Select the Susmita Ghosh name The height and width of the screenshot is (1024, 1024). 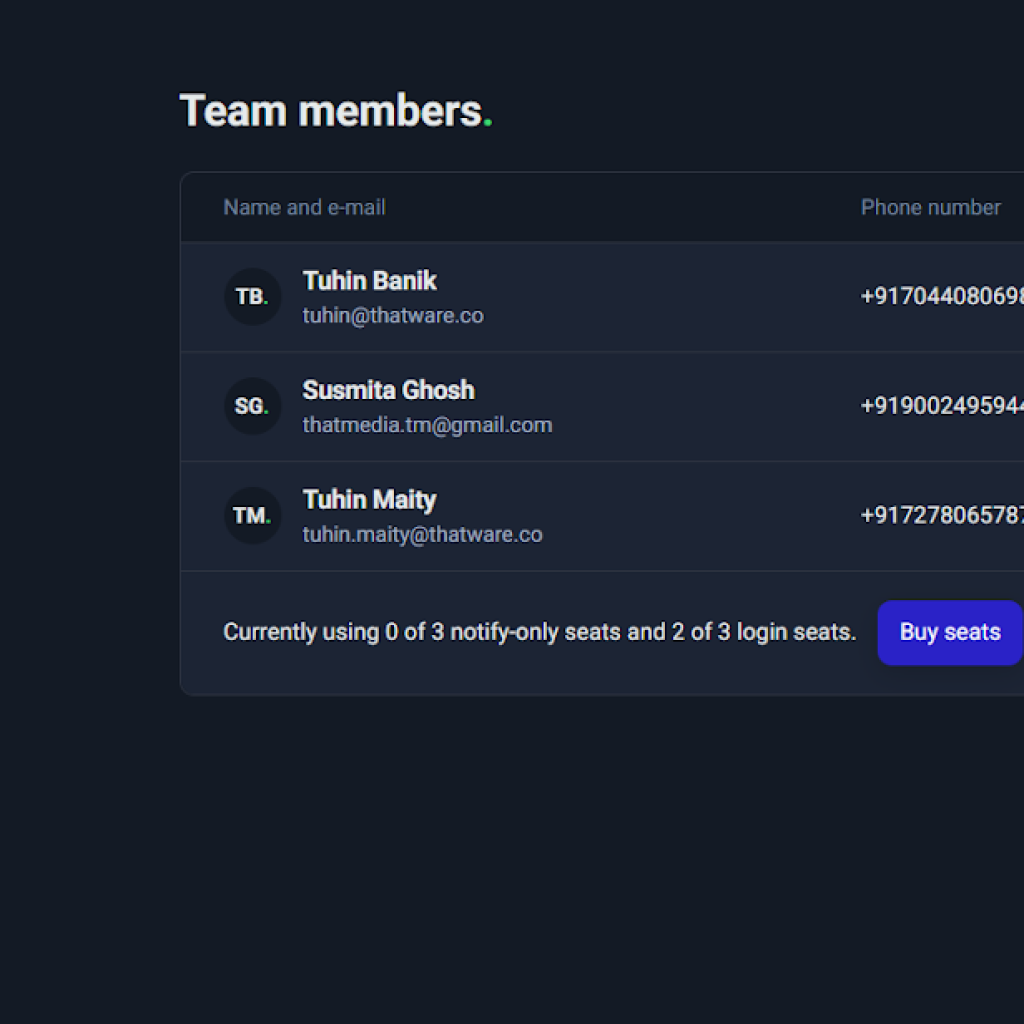388,390
